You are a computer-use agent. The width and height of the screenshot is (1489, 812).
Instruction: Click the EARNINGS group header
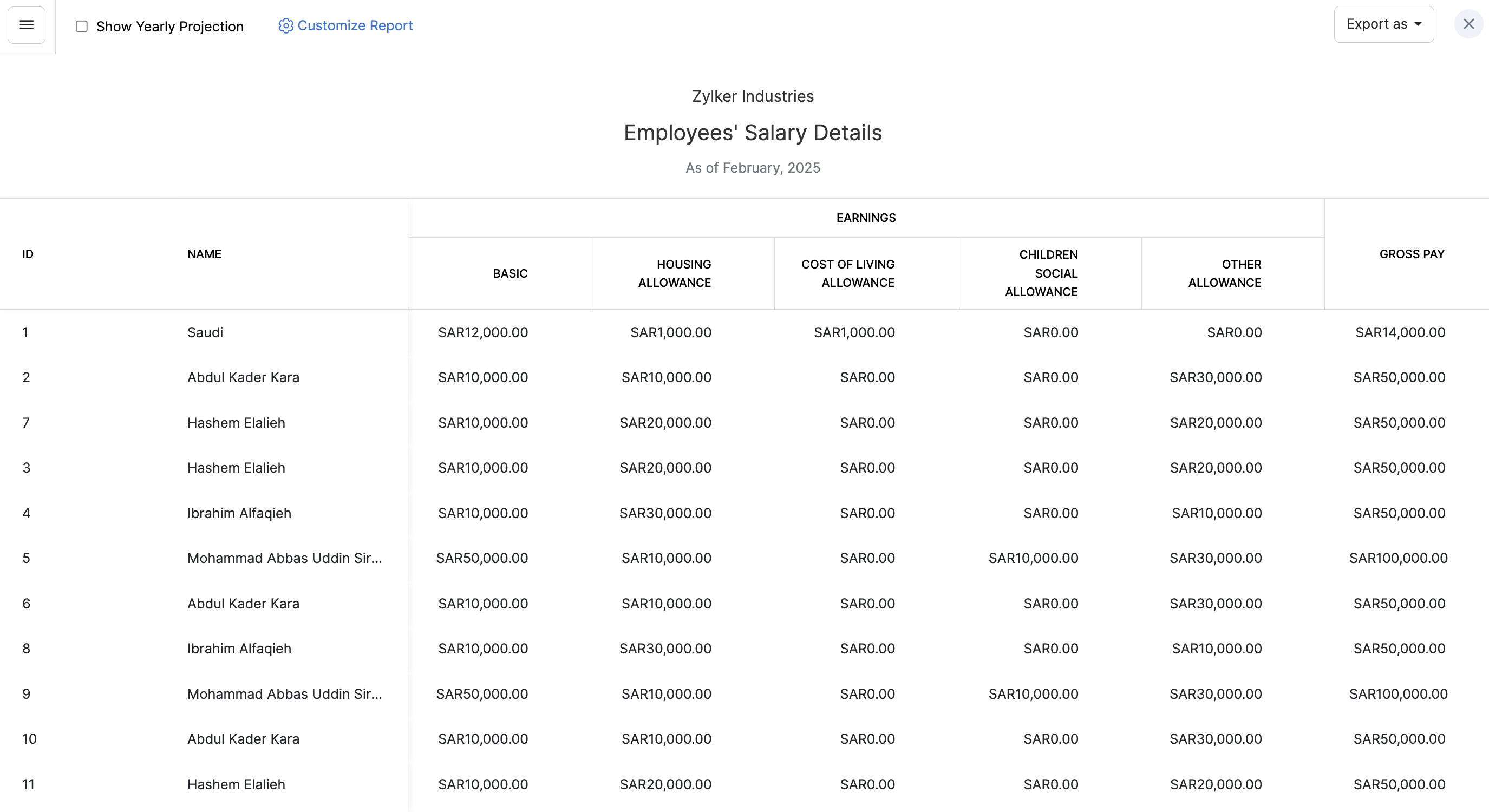click(866, 218)
